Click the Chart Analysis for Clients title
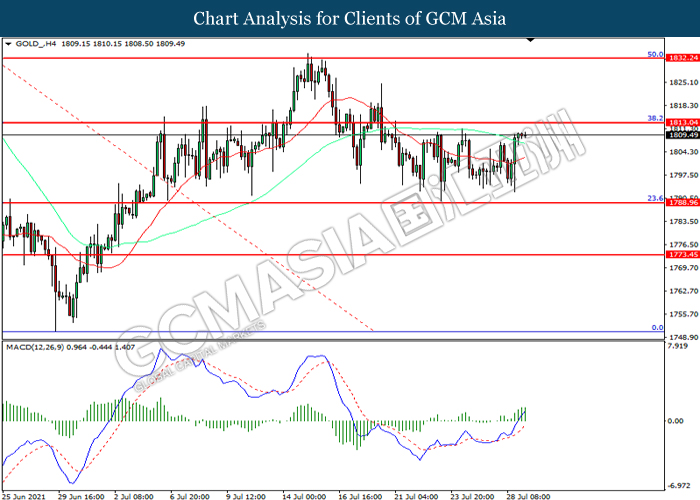This screenshot has width=700, height=500. 350,18
